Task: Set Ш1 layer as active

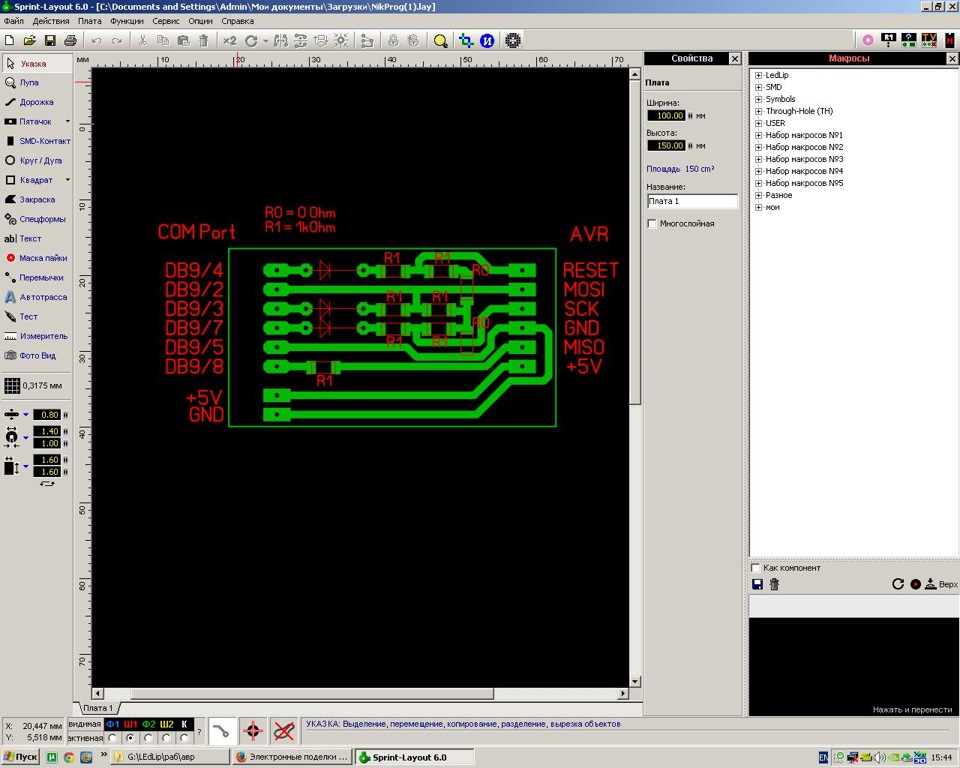Action: click(130, 738)
